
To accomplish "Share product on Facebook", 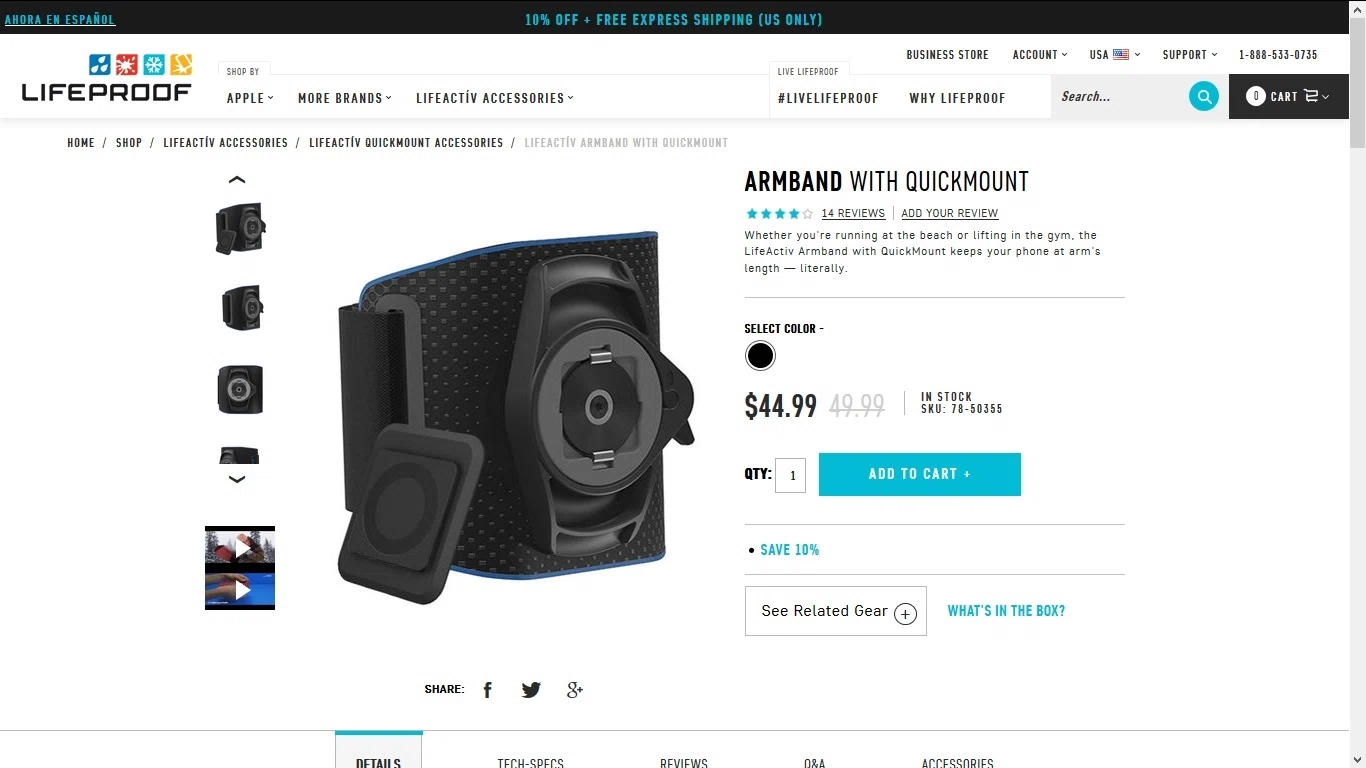I will click(488, 690).
